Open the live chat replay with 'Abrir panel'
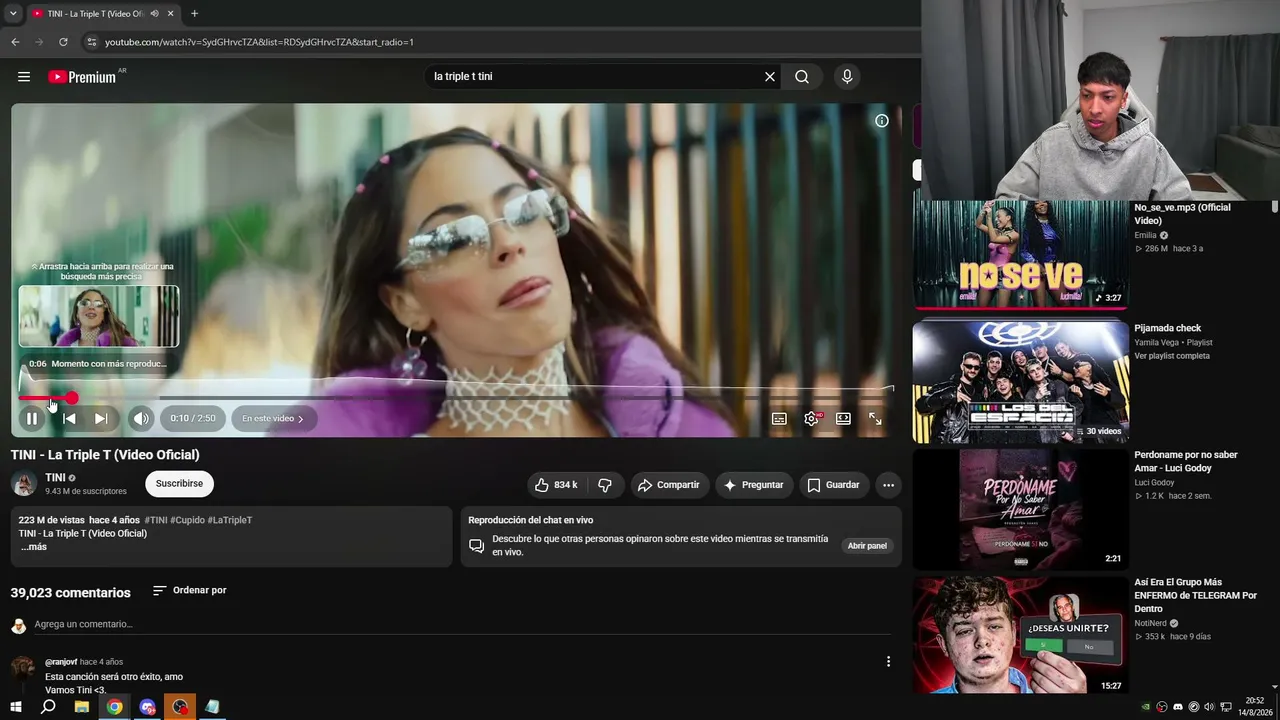 point(867,546)
